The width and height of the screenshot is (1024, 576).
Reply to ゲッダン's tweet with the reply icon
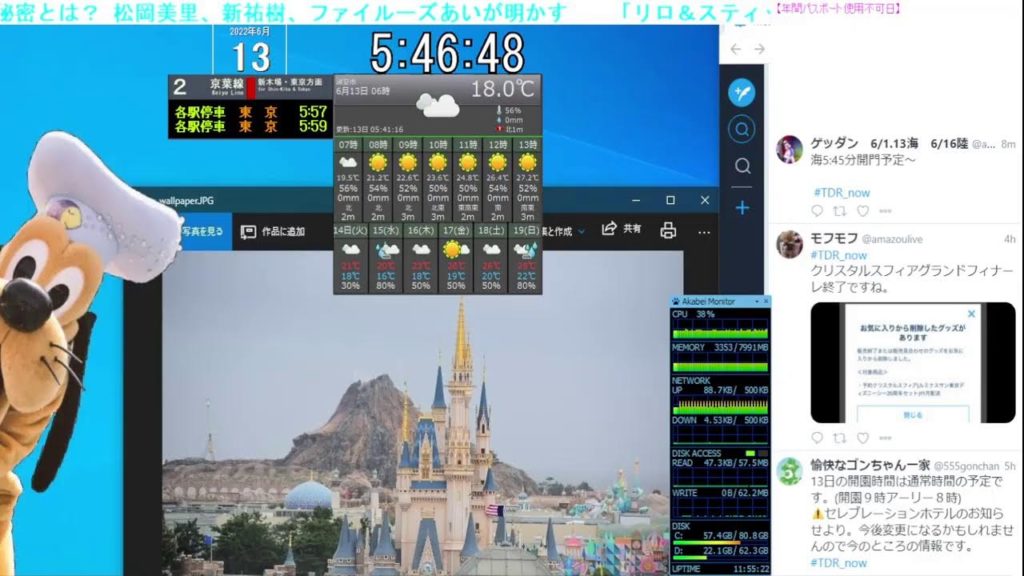pyautogui.click(x=818, y=210)
